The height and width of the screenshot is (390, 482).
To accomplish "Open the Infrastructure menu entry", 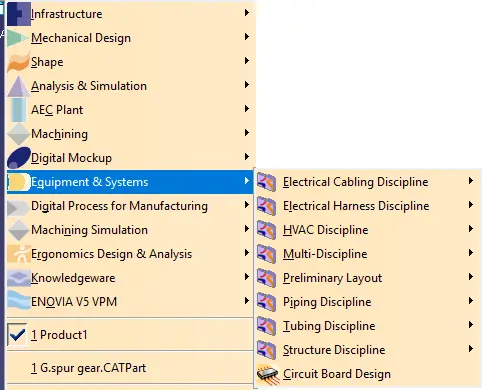I will point(130,14).
